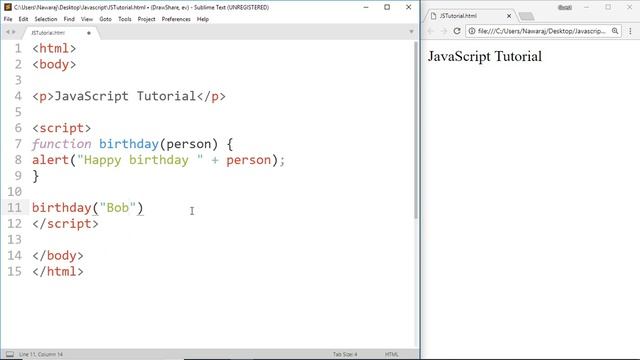Click line number 15 in the gutter

pos(14,271)
